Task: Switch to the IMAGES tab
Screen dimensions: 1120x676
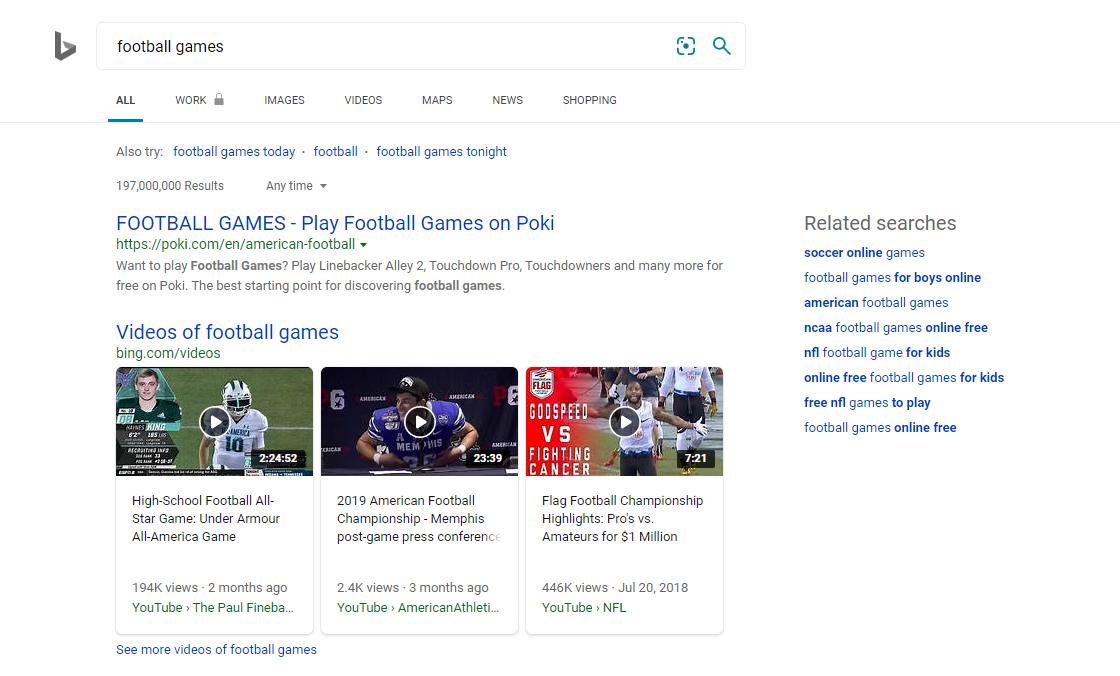Action: (x=284, y=100)
